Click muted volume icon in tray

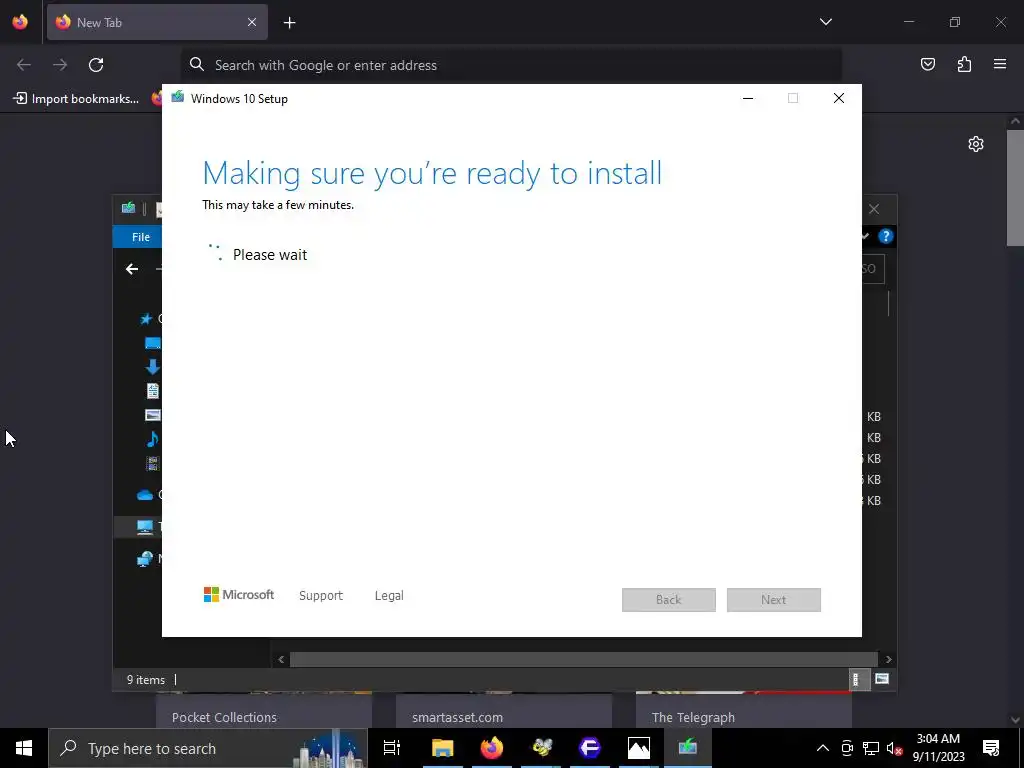pos(895,748)
